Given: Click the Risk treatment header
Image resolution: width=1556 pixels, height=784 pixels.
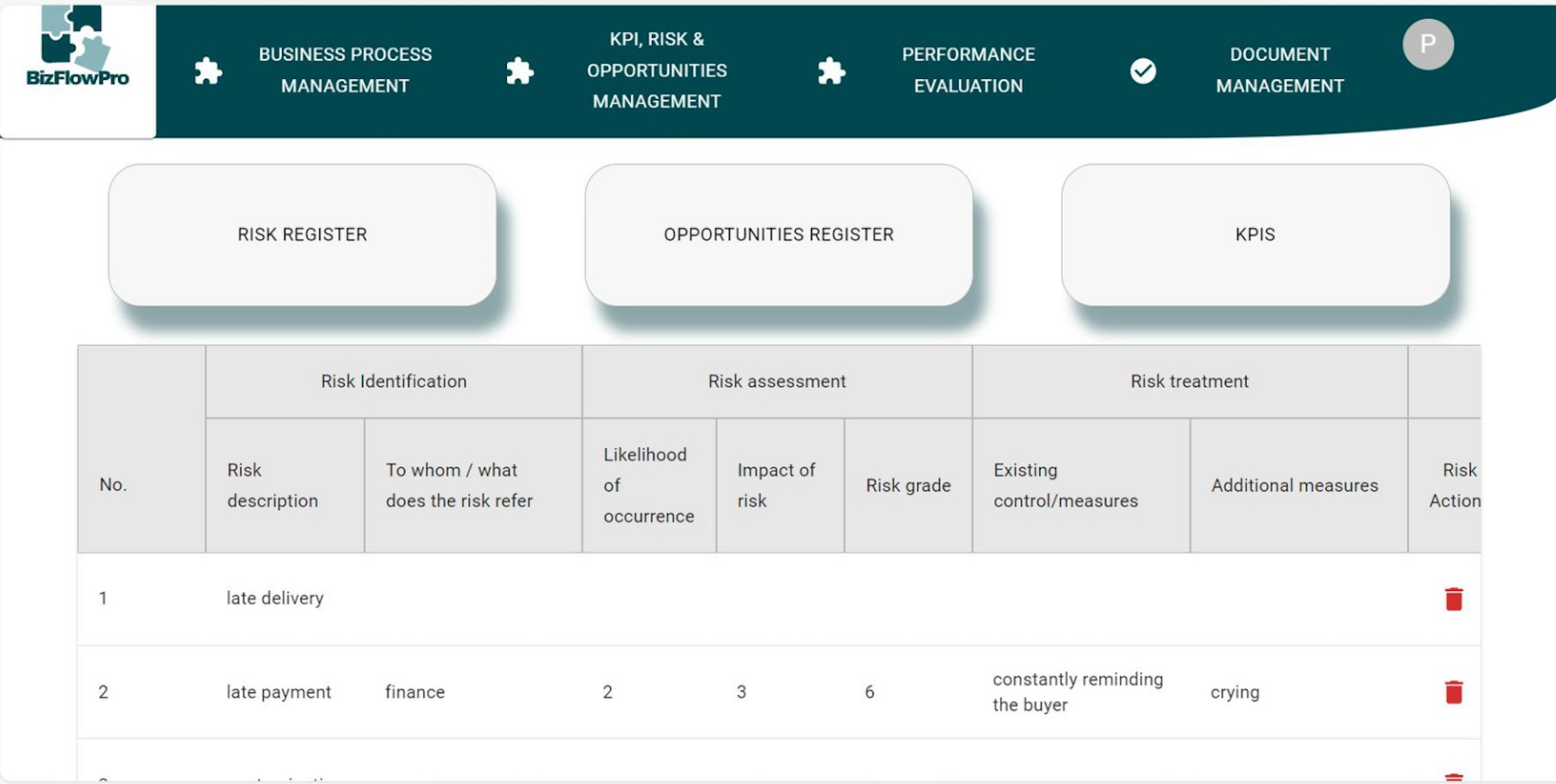Looking at the screenshot, I should coord(1189,382).
